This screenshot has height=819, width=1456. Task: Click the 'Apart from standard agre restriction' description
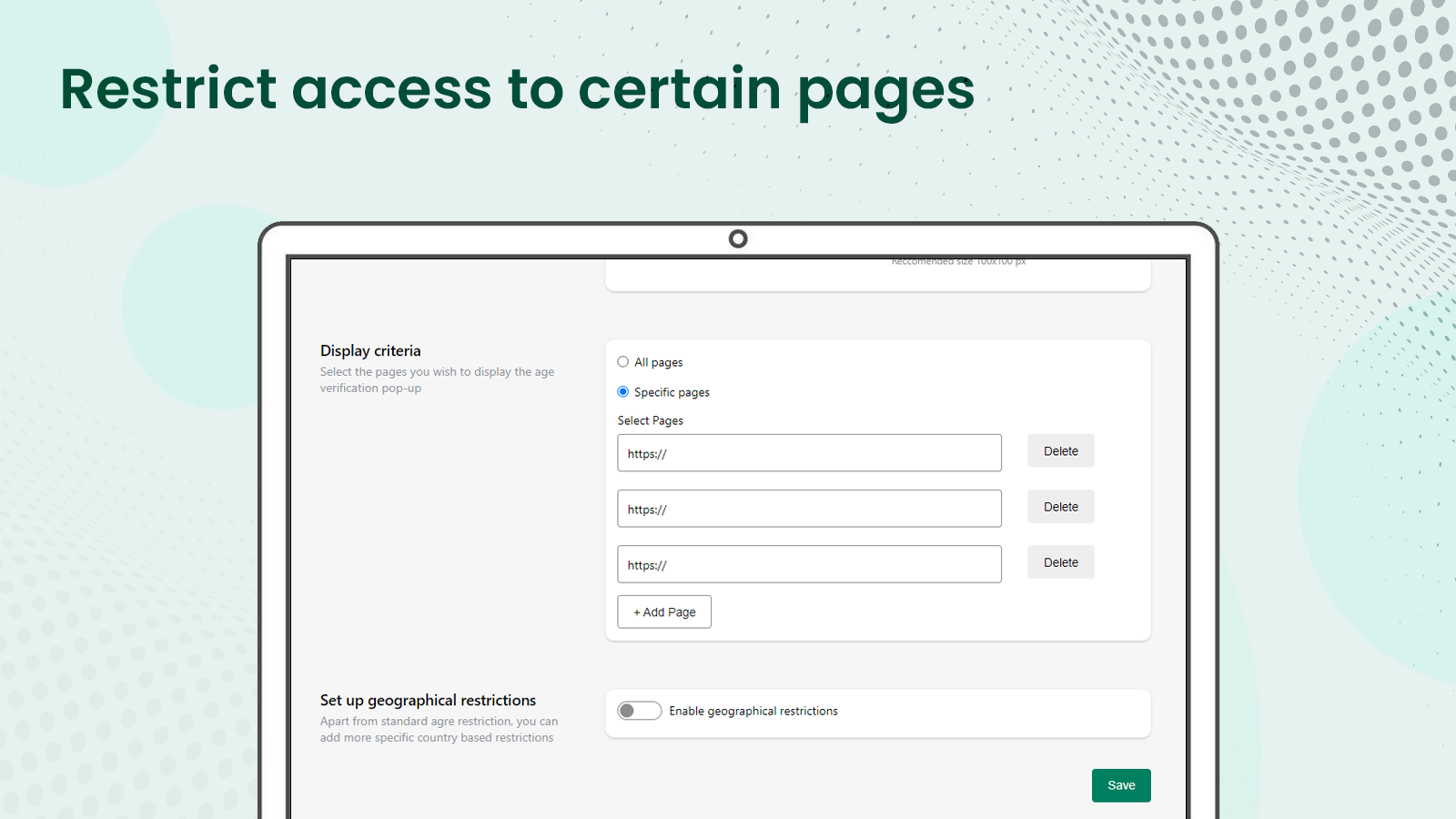point(439,730)
